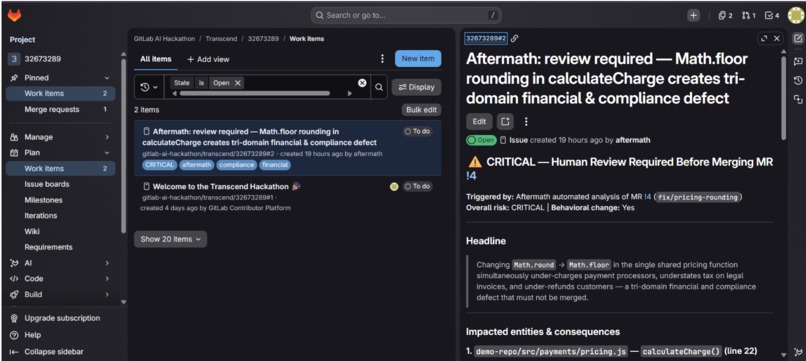
Task: Run search with the magnifier icon
Action: click(379, 87)
